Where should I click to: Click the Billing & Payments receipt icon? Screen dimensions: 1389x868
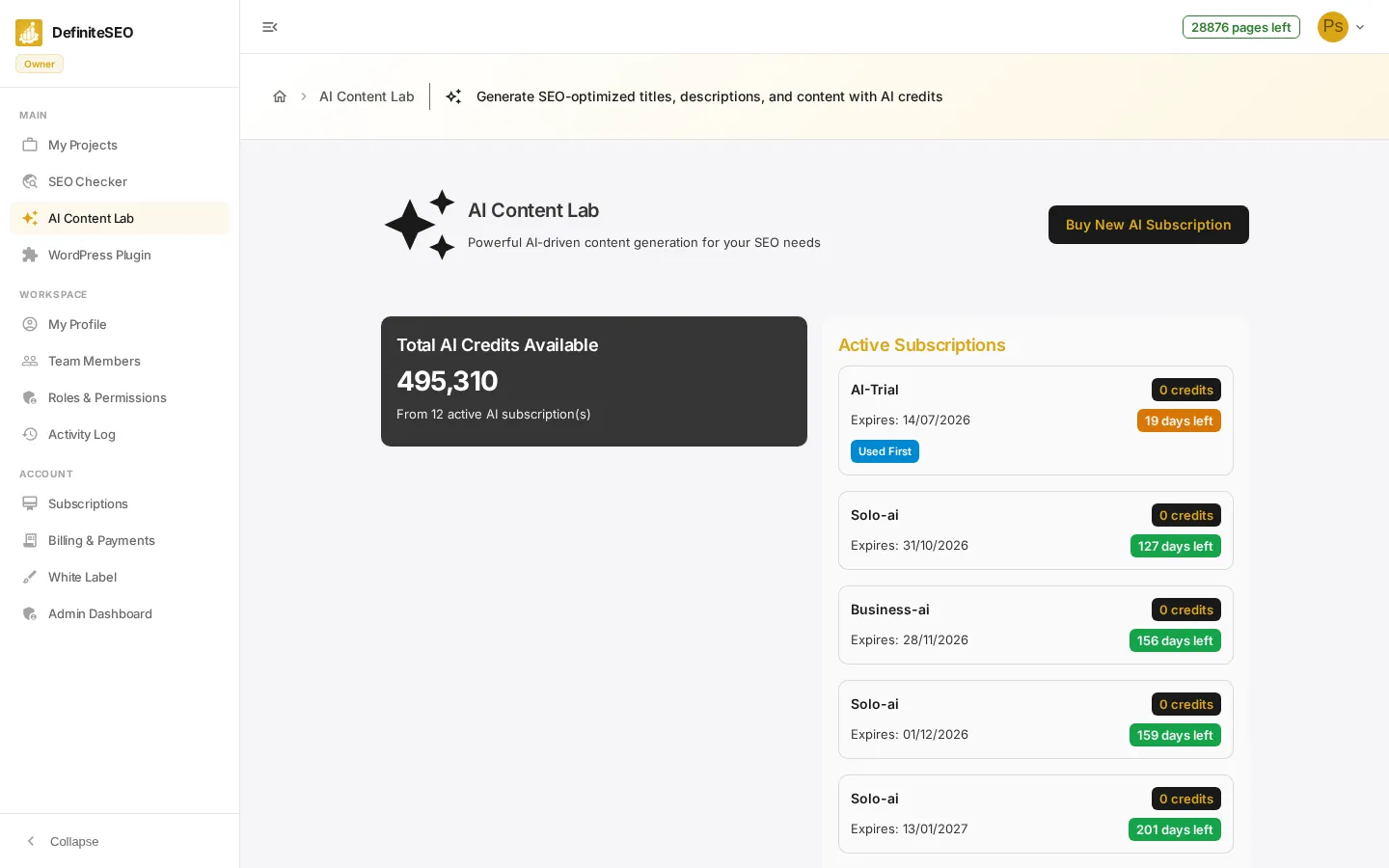point(30,540)
